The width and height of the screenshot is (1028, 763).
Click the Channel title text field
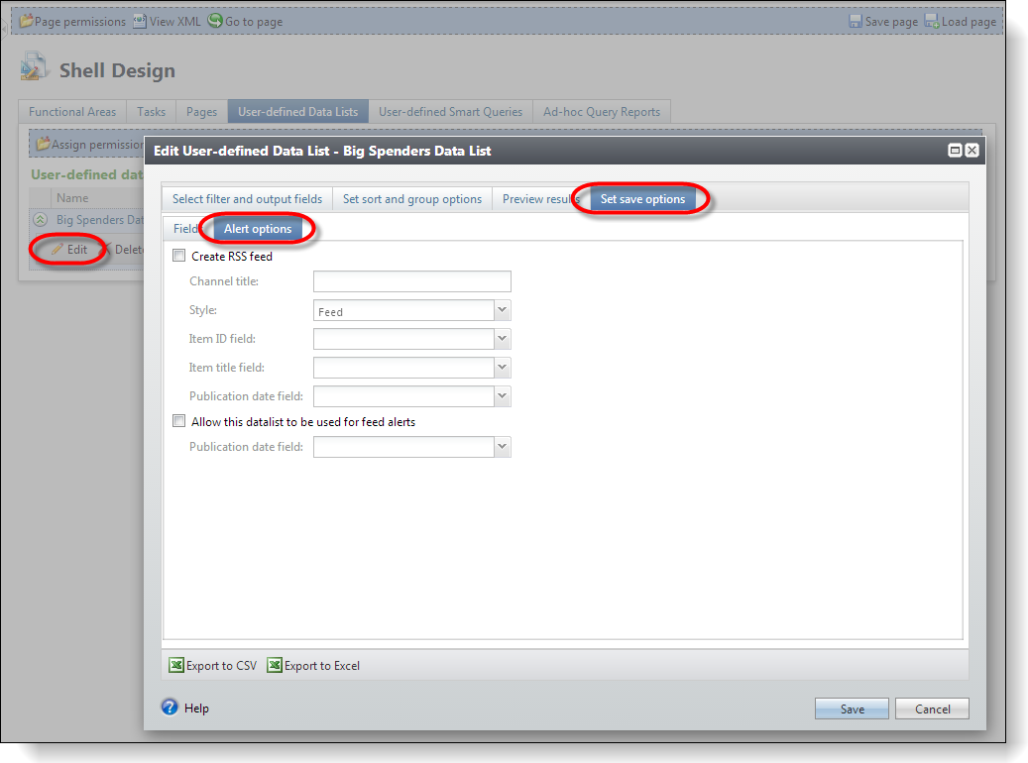pyautogui.click(x=412, y=282)
